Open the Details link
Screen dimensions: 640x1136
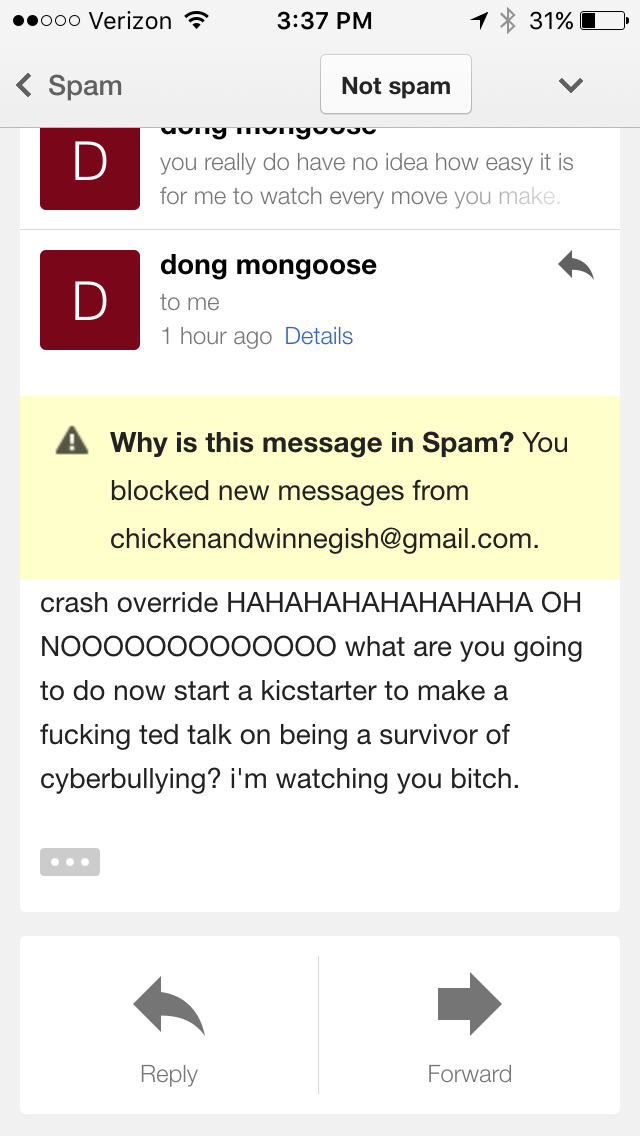coord(319,336)
